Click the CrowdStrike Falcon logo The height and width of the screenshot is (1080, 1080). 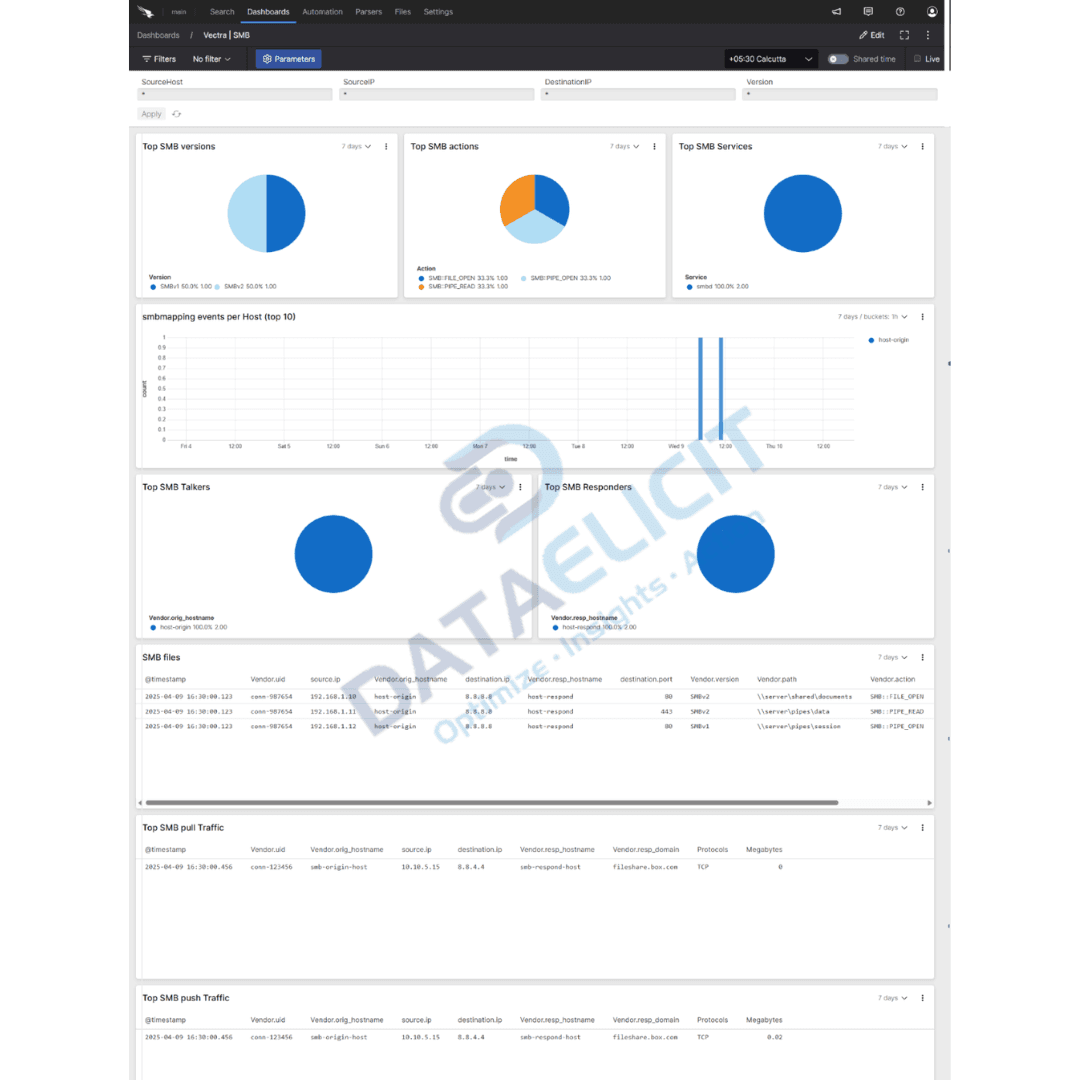pyautogui.click(x=145, y=11)
